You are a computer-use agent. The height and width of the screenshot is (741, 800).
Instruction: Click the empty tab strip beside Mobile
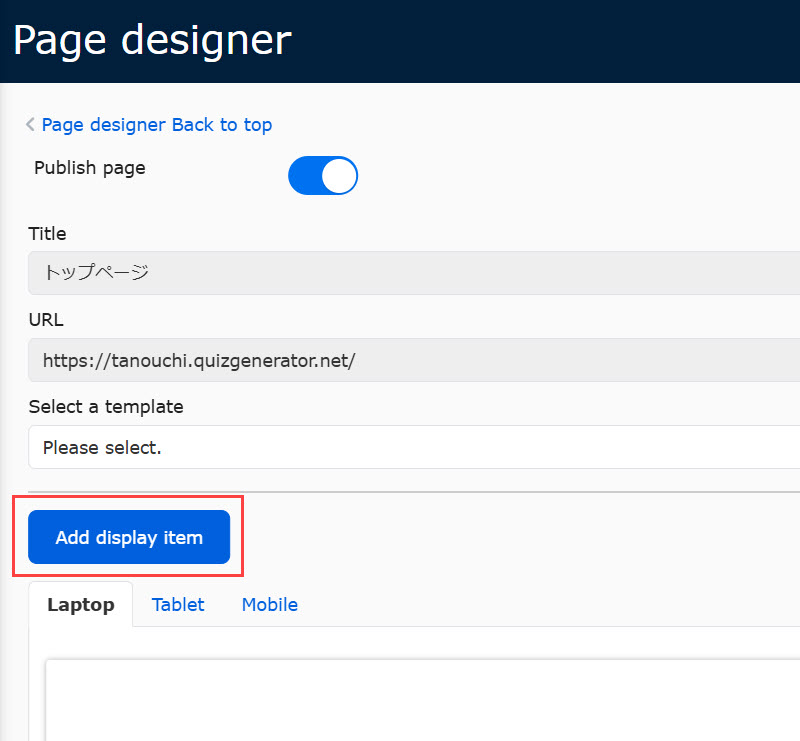pyautogui.click(x=550, y=605)
